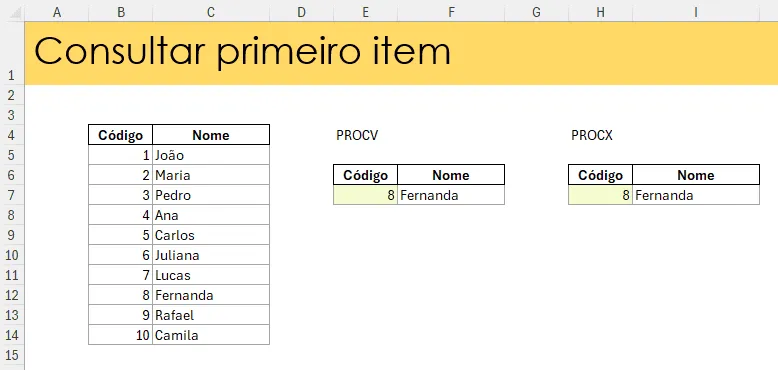Select the cell containing Camila
778x370 pixels.
pyautogui.click(x=211, y=335)
